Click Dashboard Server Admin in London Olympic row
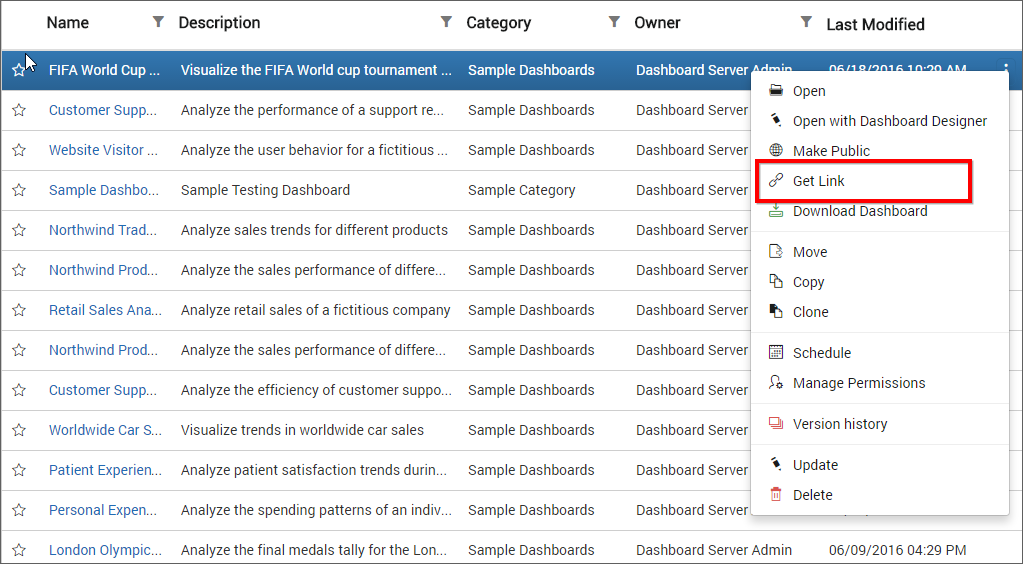 (x=714, y=550)
